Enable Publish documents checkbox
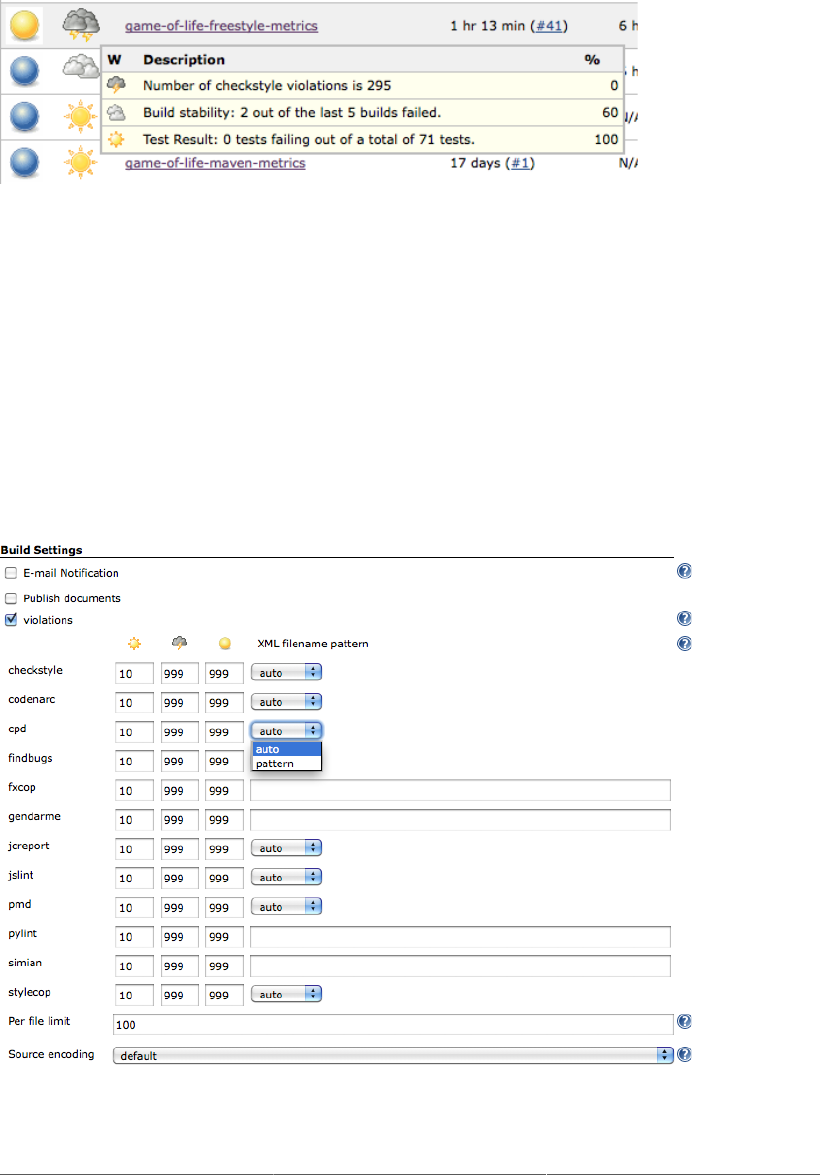 pyautogui.click(x=11, y=598)
